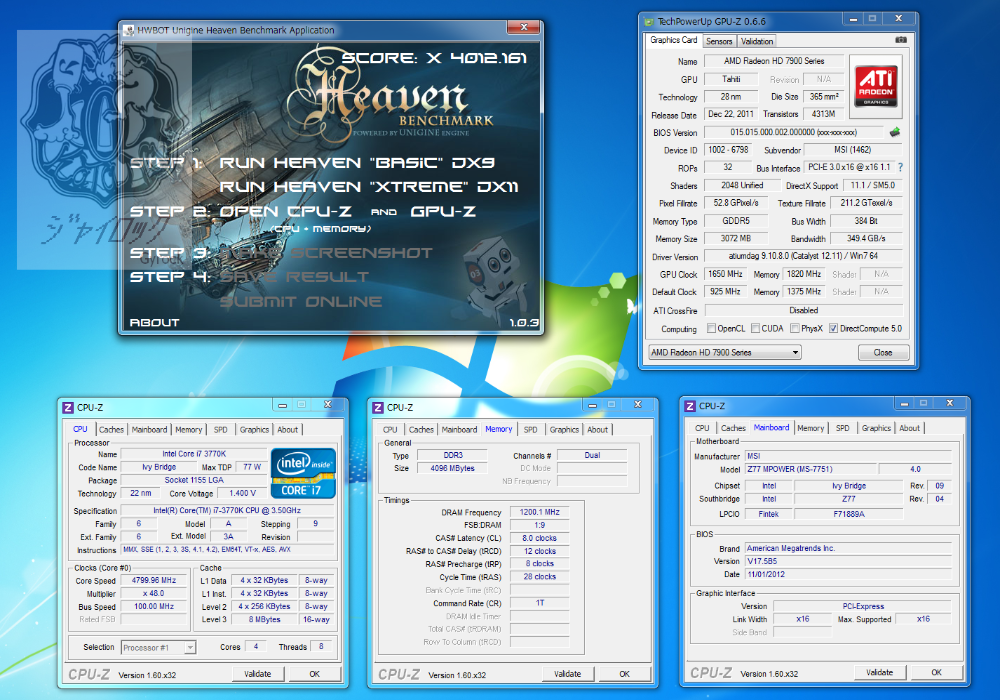Click the BIOS save chip icon in GPU-Z
Viewport: 1000px width, 700px height.
point(895,133)
